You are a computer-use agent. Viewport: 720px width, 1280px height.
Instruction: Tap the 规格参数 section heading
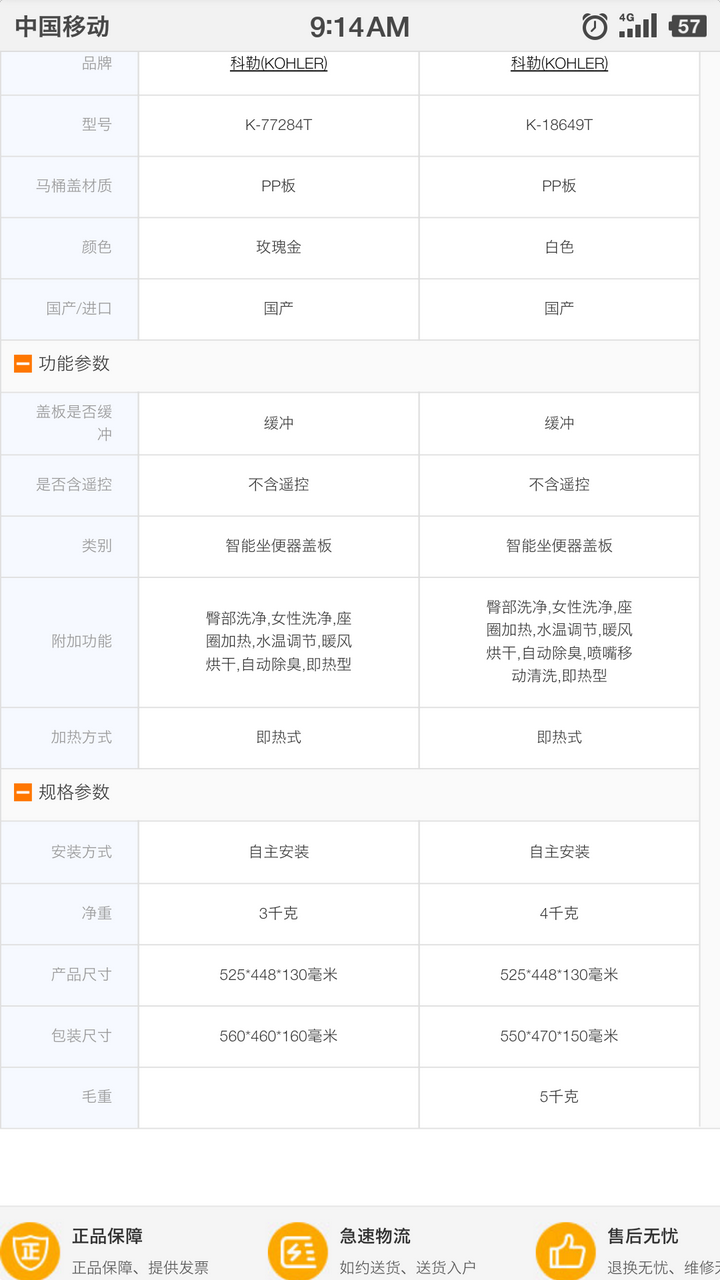tap(74, 792)
